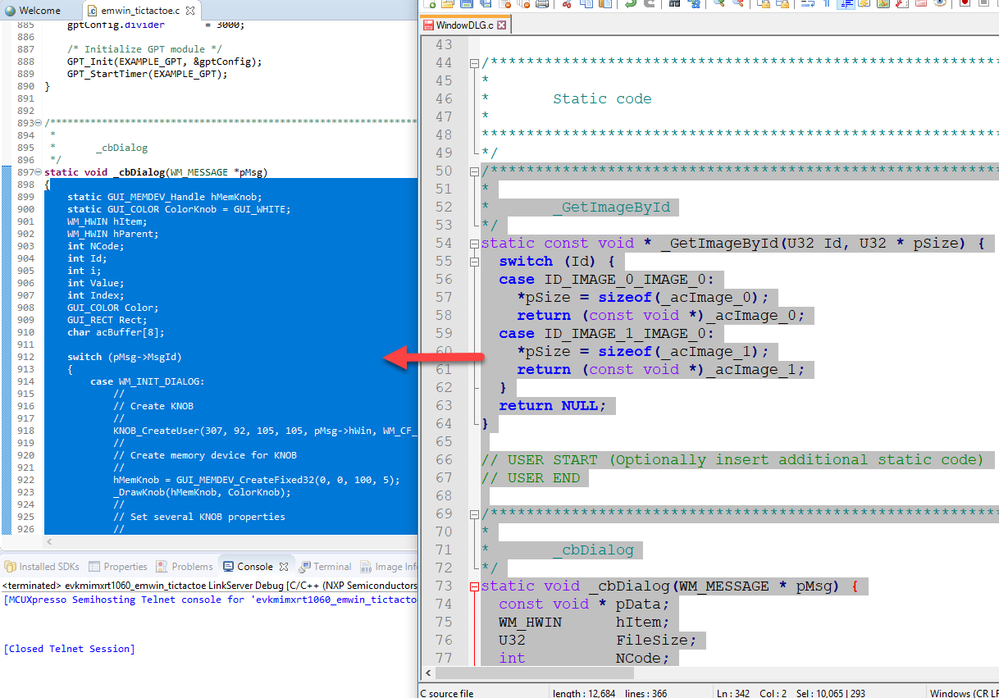This screenshot has height=698, width=999.
Task: Collapse the switch block fold at line 55
Action: click(474, 262)
